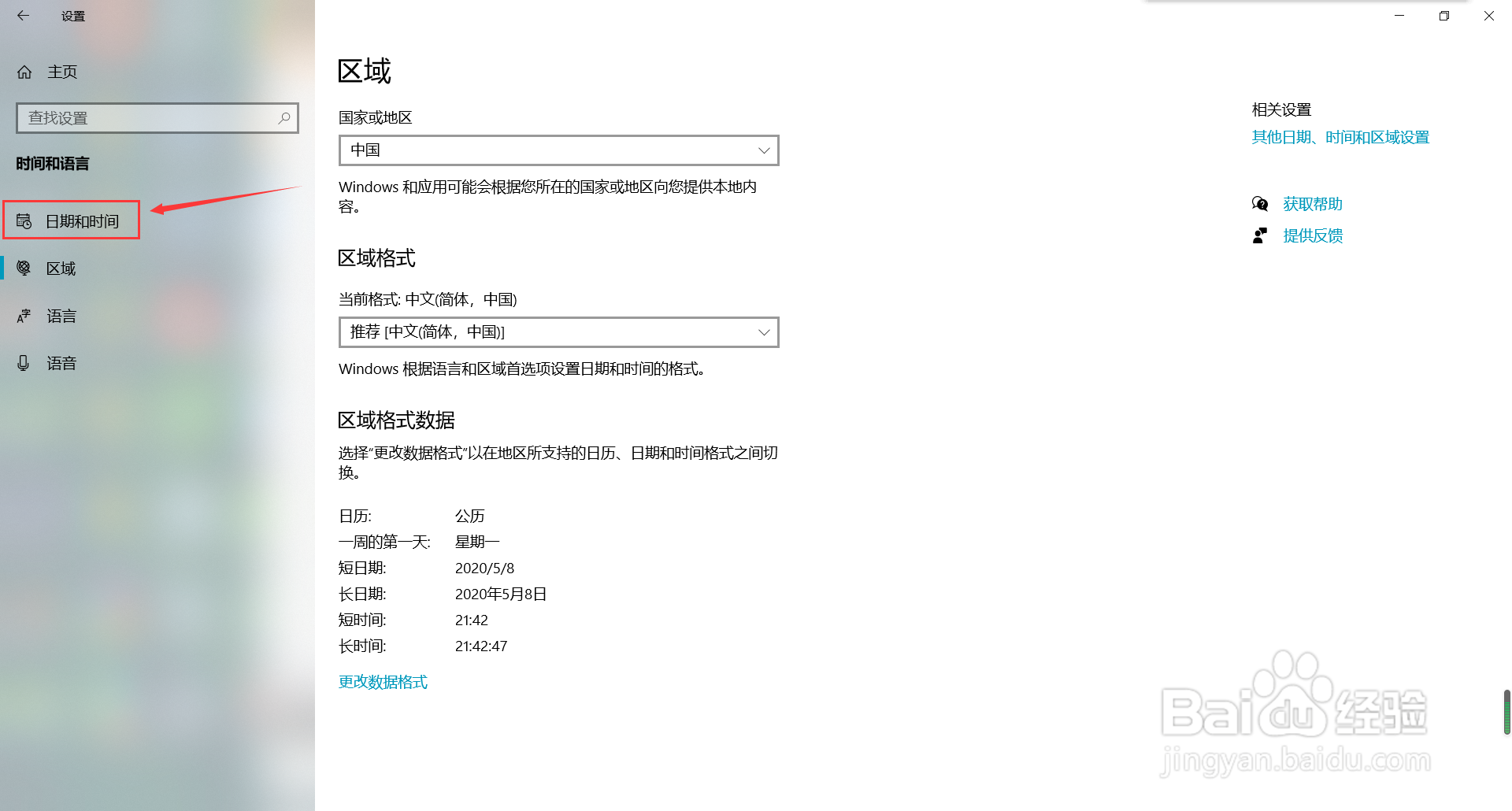
Task: Click the 一周的第一天 value 星期一
Action: click(477, 542)
